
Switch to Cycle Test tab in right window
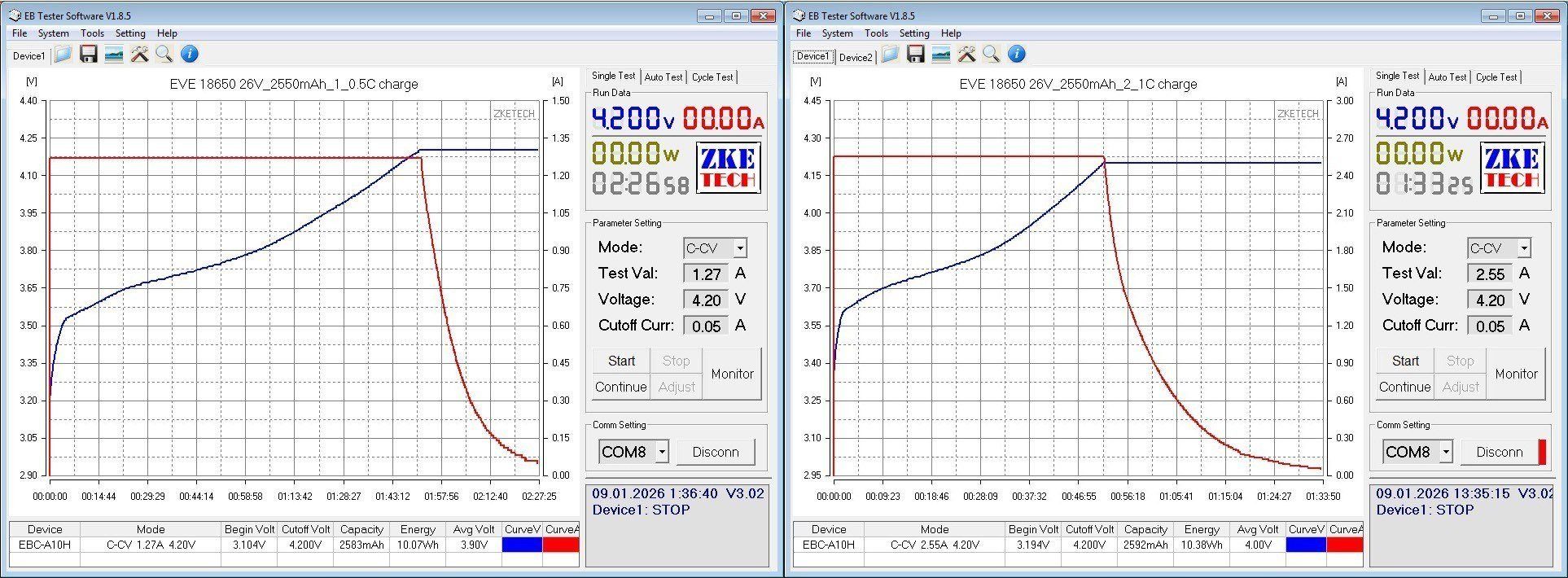pyautogui.click(x=1496, y=77)
